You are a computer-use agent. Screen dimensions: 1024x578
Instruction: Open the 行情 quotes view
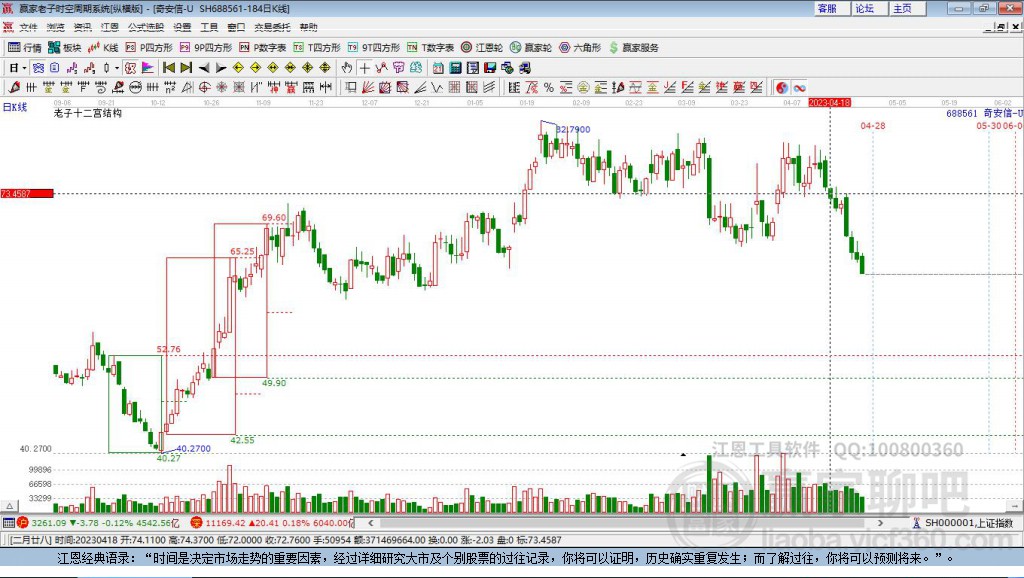coord(24,48)
